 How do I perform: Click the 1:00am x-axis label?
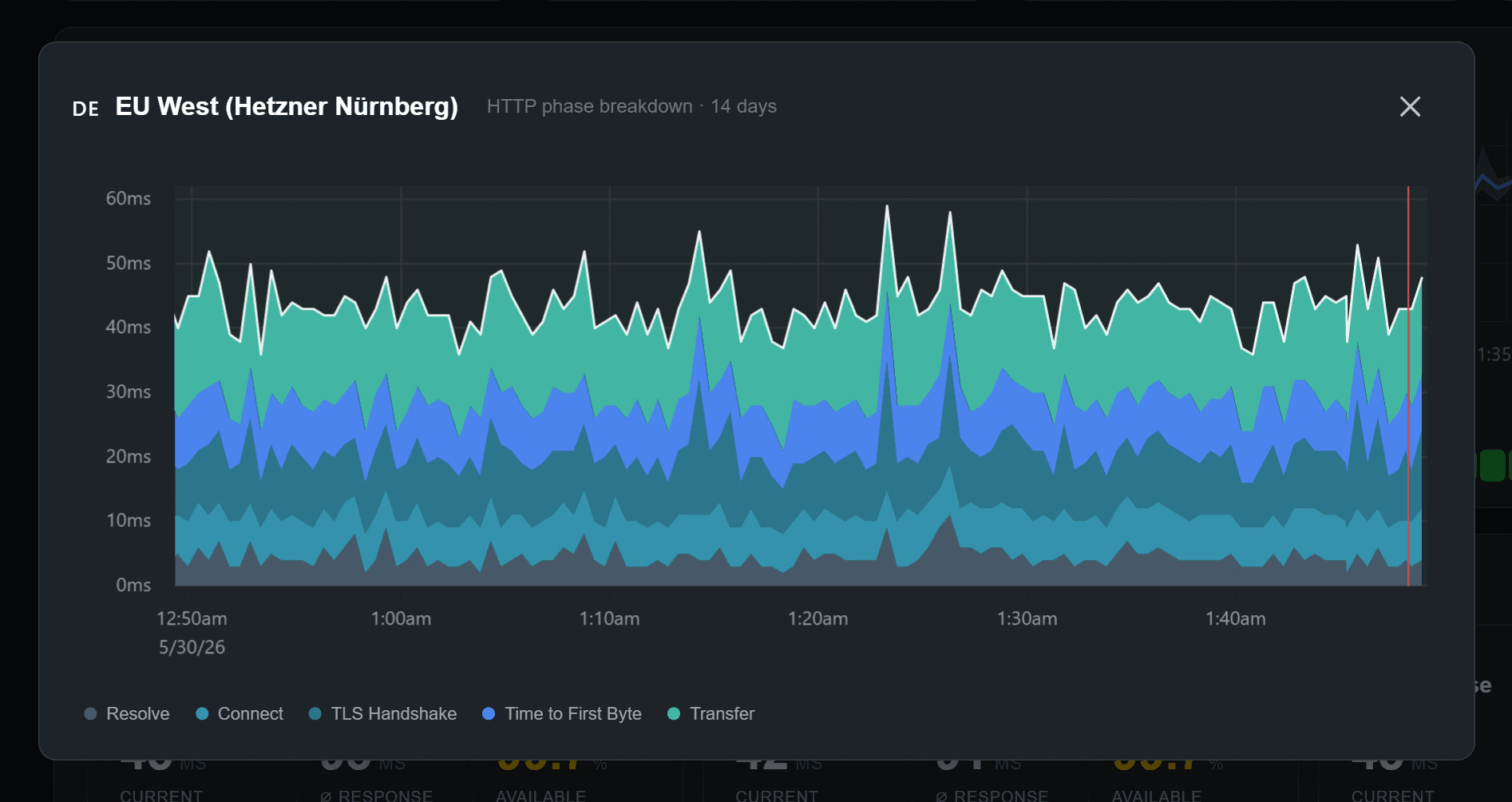[401, 618]
